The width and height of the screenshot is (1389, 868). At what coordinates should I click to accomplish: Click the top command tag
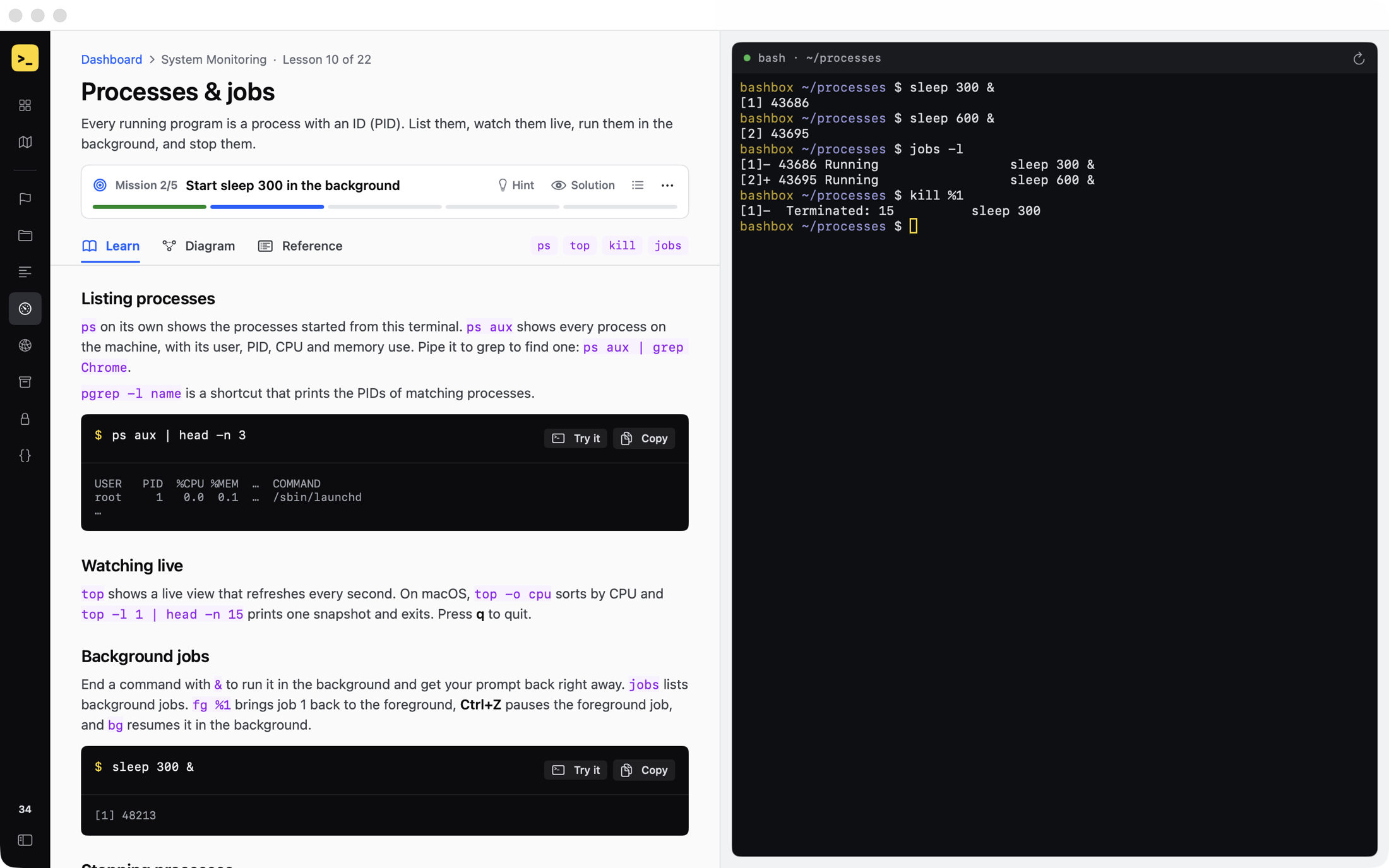(580, 246)
